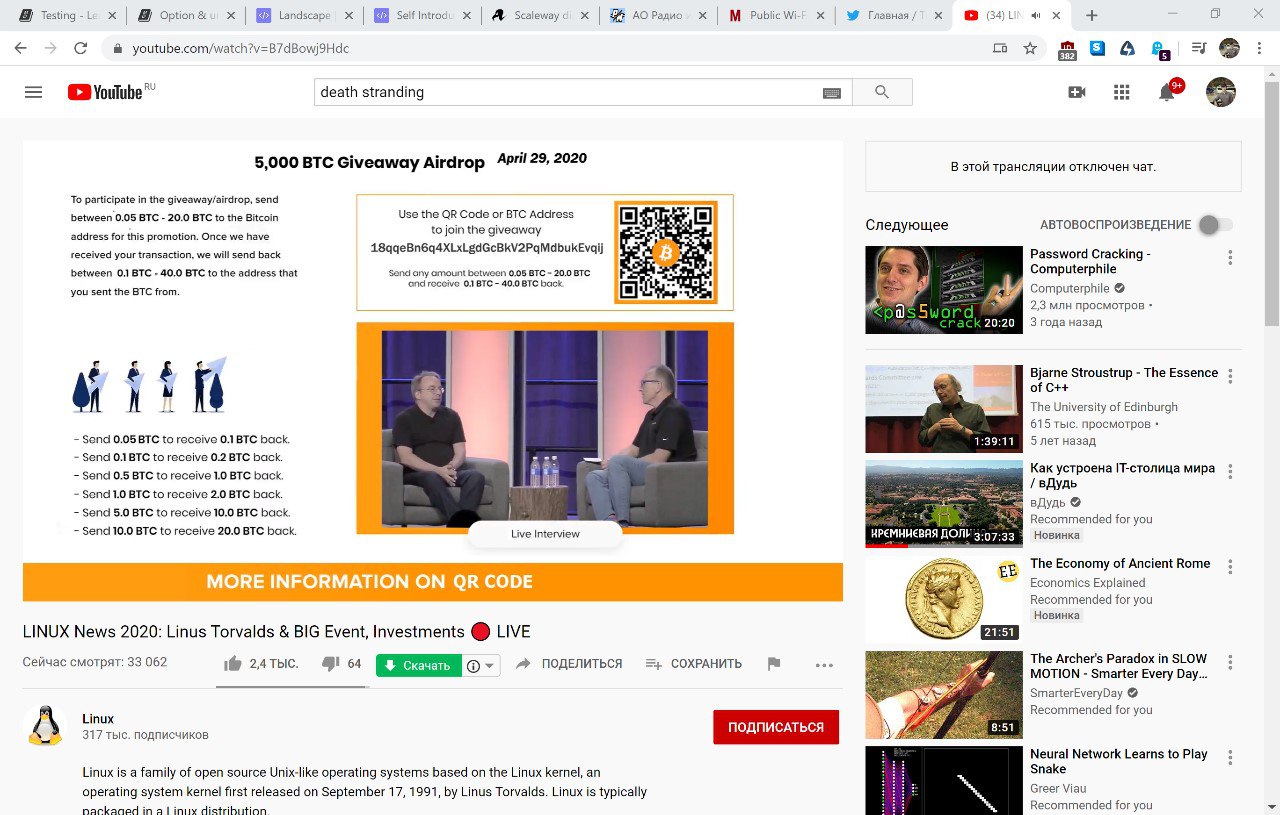The width and height of the screenshot is (1280, 815).
Task: Click СОХРАНИТЬ save button
Action: click(694, 664)
